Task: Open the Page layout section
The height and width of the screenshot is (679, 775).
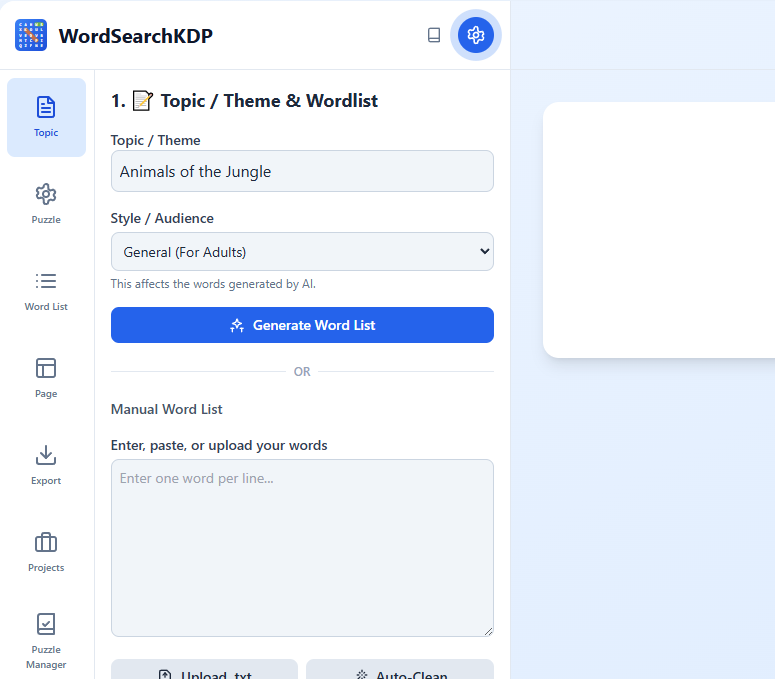Action: (46, 377)
